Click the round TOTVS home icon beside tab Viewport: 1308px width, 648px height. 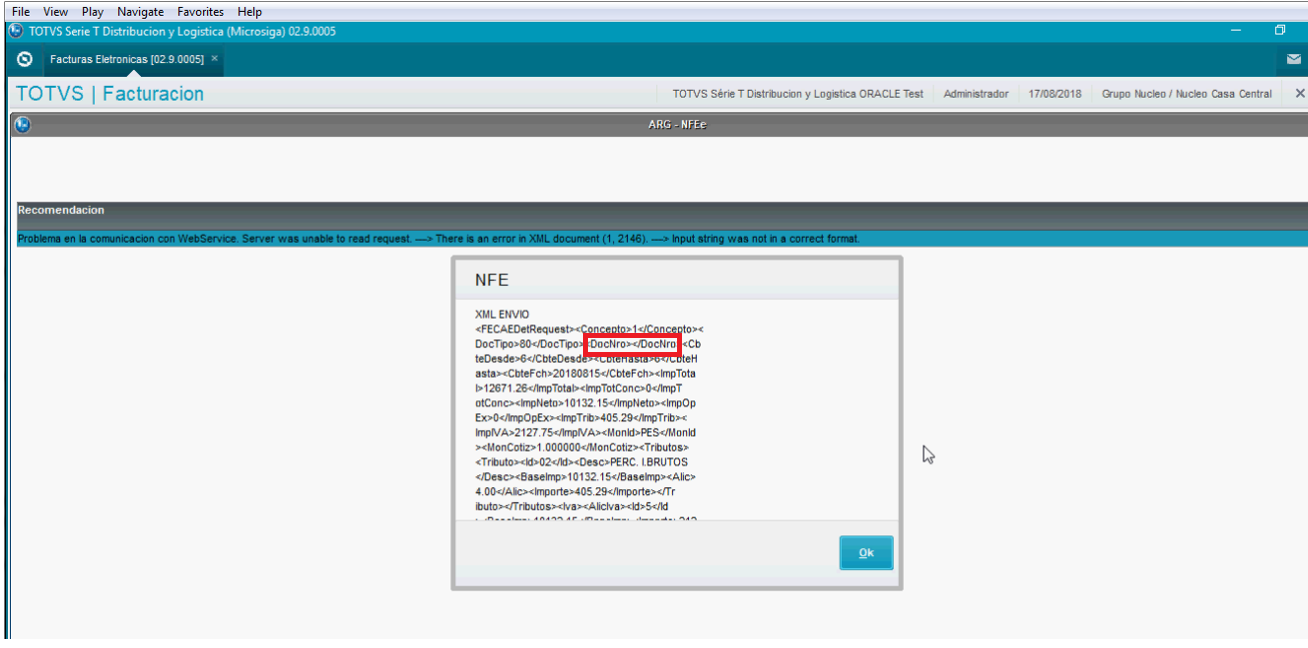pyautogui.click(x=25, y=59)
